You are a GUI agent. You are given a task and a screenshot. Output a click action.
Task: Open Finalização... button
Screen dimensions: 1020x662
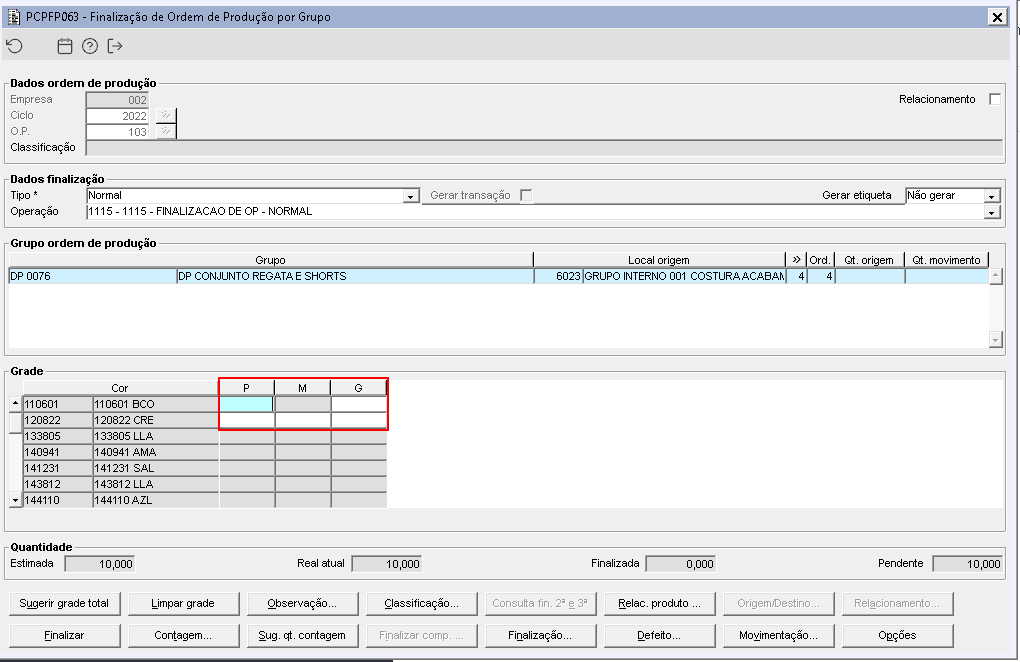540,635
